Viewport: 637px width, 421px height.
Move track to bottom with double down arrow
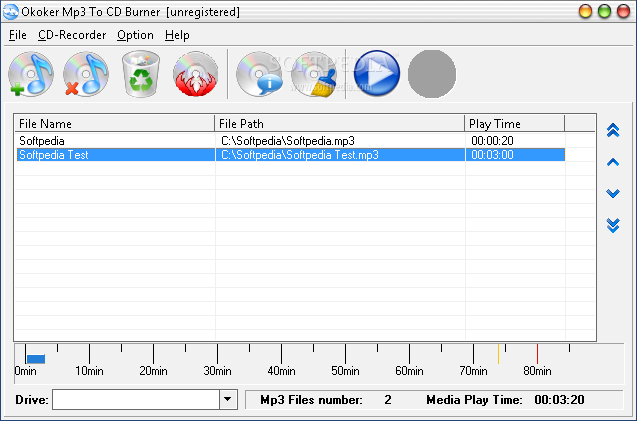(x=613, y=226)
